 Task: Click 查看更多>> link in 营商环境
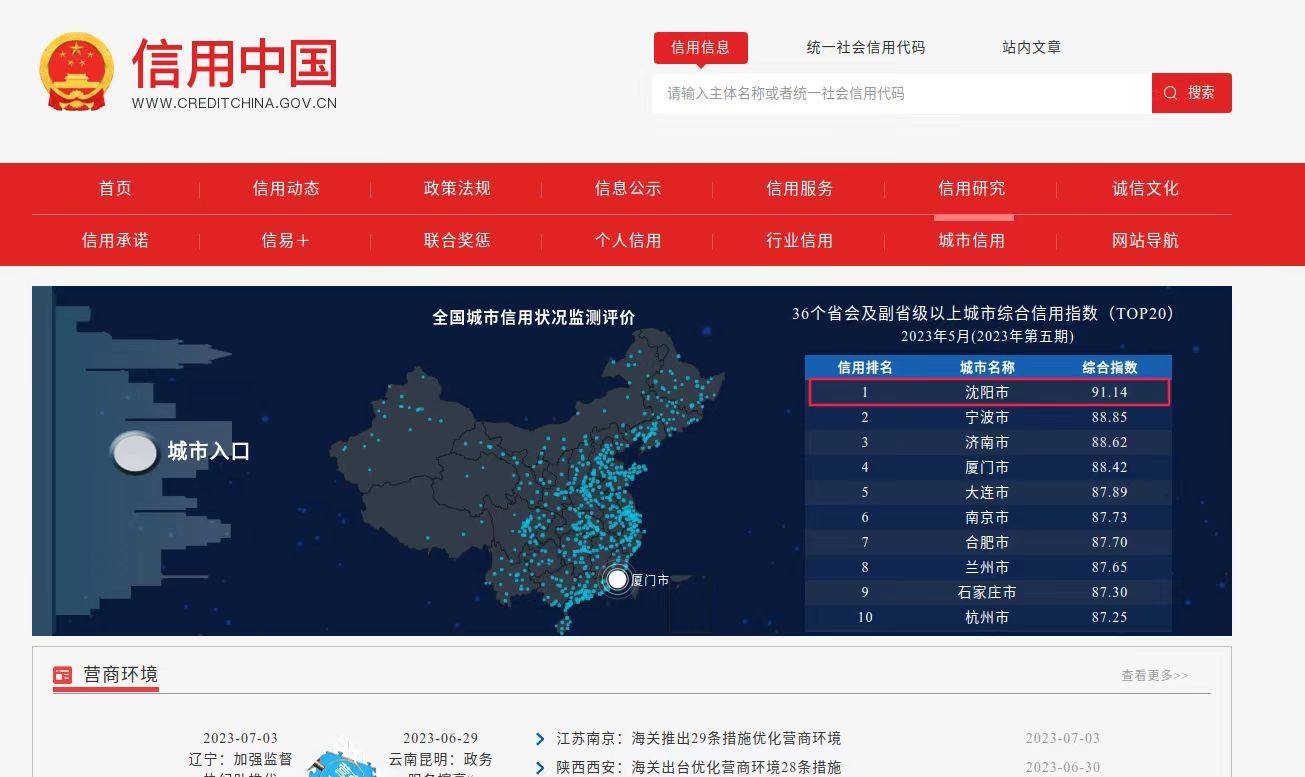(1154, 675)
